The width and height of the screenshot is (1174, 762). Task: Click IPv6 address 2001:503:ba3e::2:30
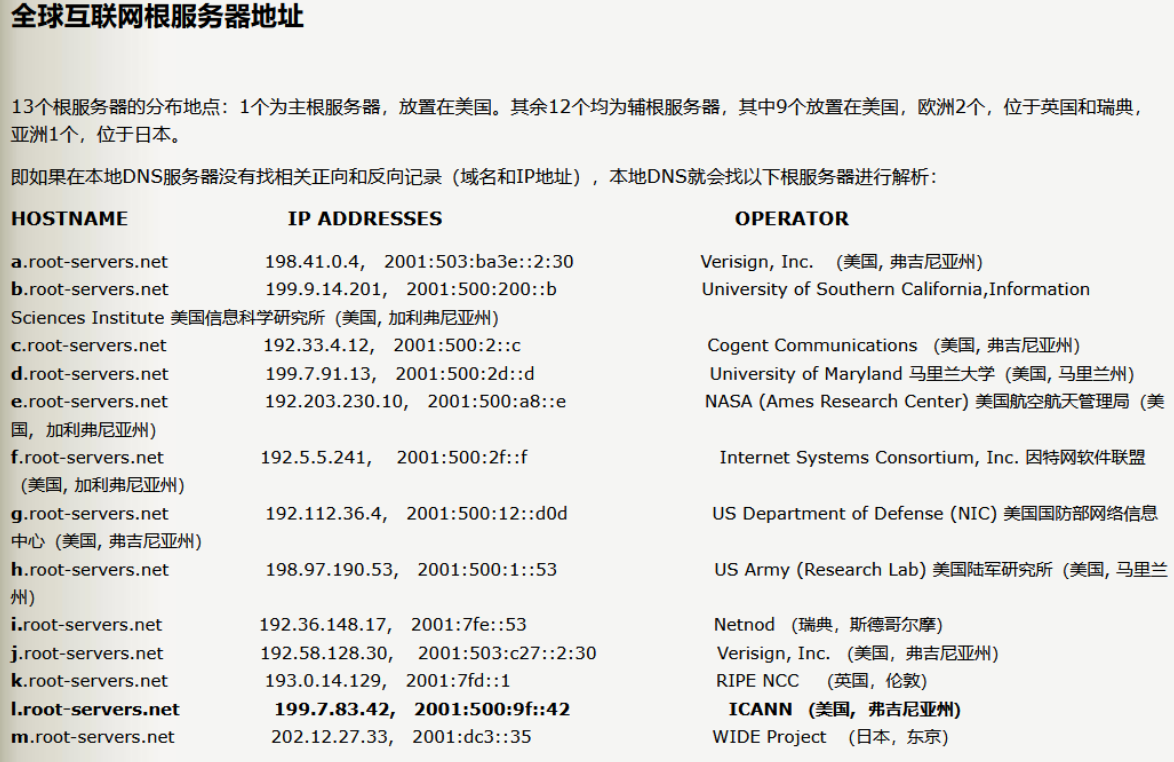(478, 262)
